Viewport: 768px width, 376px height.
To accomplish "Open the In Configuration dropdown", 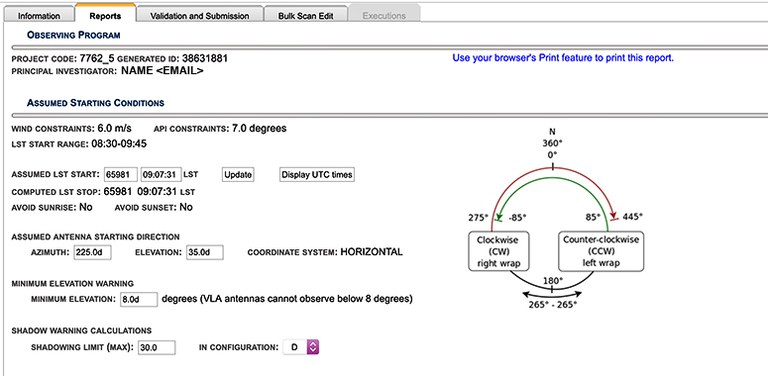I will point(301,348).
